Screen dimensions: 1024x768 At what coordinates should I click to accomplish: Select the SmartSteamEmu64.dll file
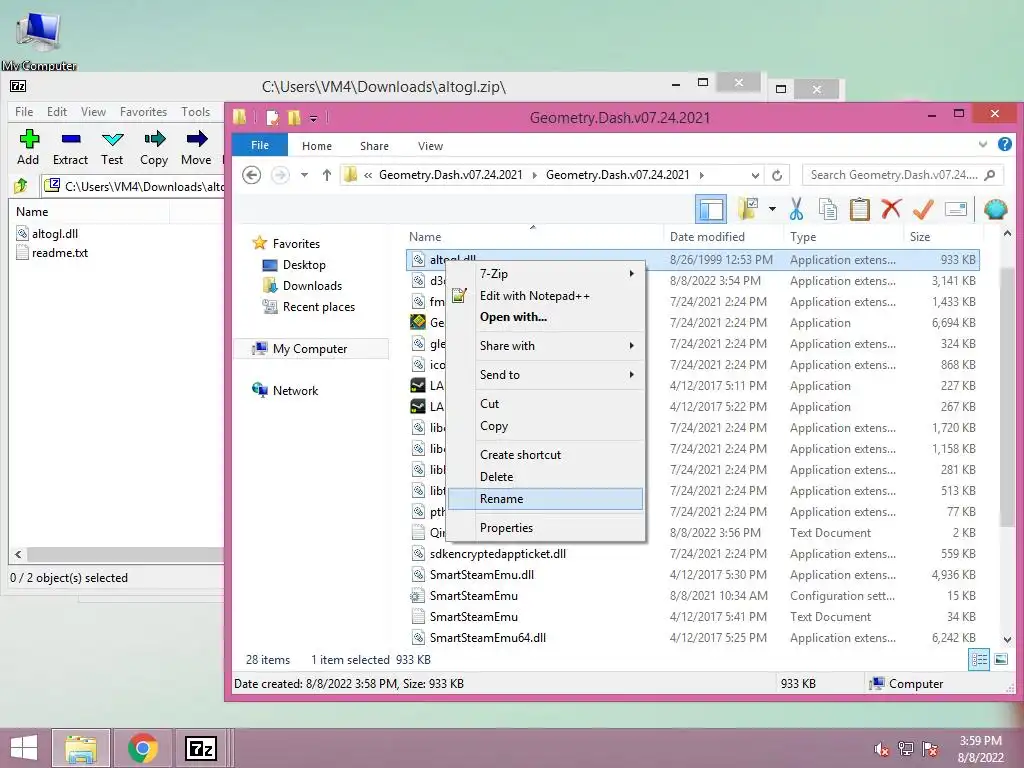[x=488, y=638]
